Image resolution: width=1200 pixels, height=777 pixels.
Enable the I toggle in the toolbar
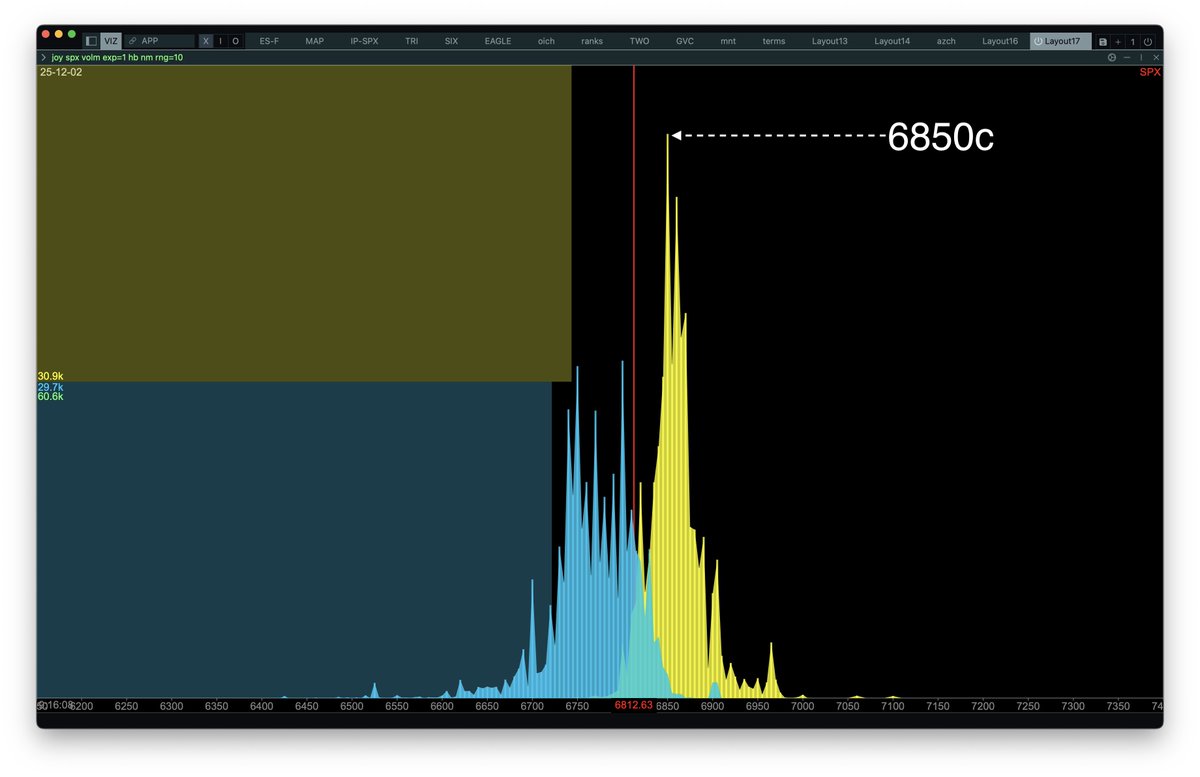221,41
